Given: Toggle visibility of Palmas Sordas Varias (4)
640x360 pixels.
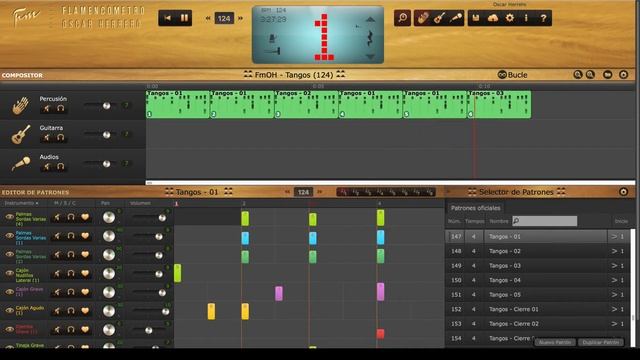Looking at the screenshot, I should (x=9, y=217).
